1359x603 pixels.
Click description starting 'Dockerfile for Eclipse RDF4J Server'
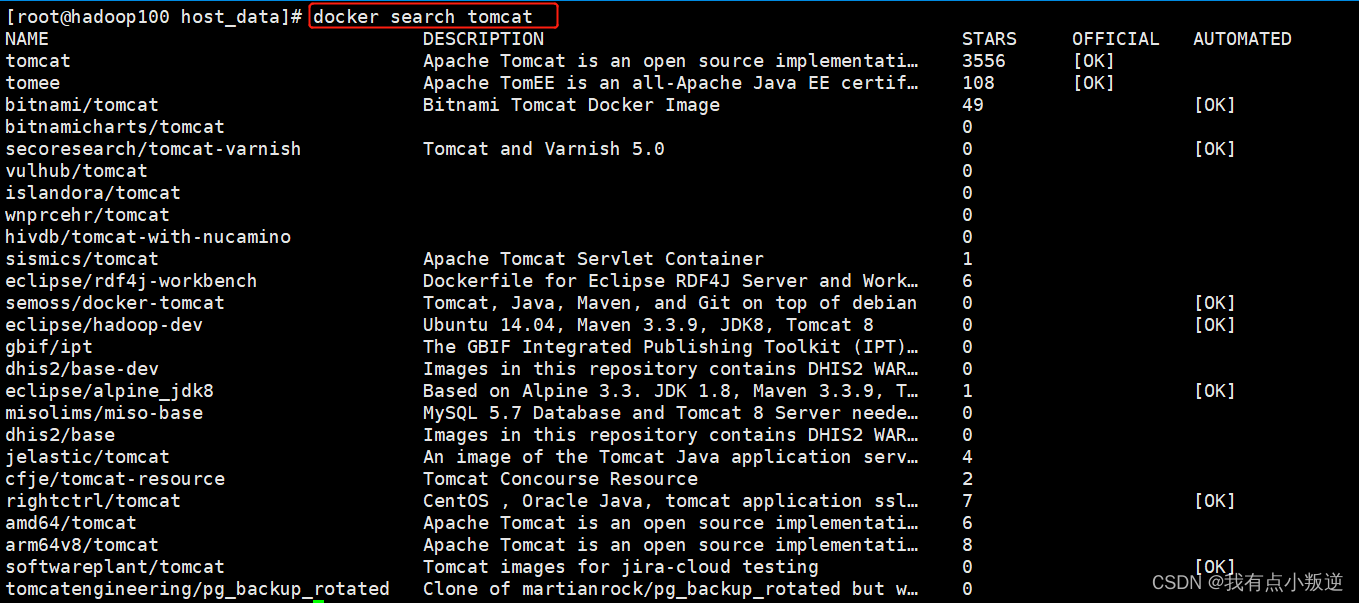[x=670, y=281]
